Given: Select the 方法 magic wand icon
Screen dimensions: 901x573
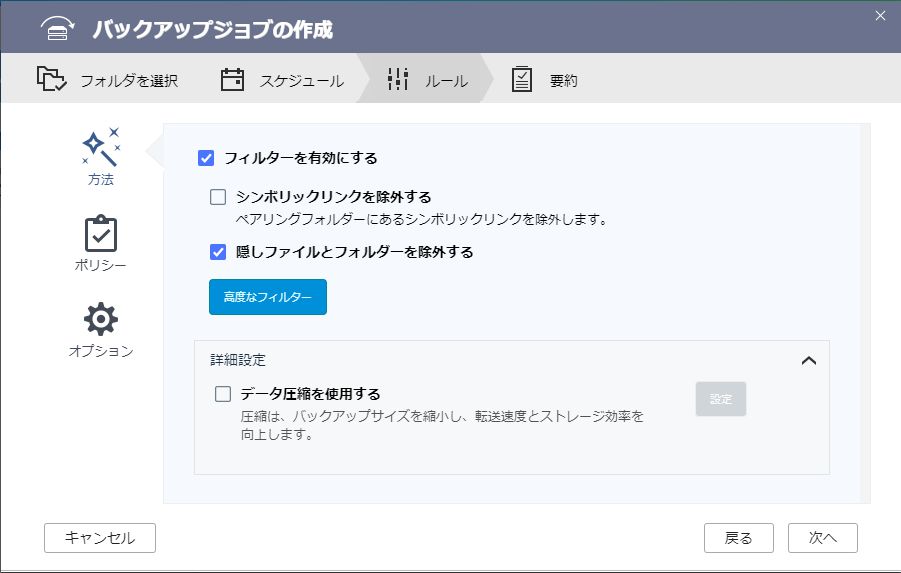Looking at the screenshot, I should click(x=101, y=147).
